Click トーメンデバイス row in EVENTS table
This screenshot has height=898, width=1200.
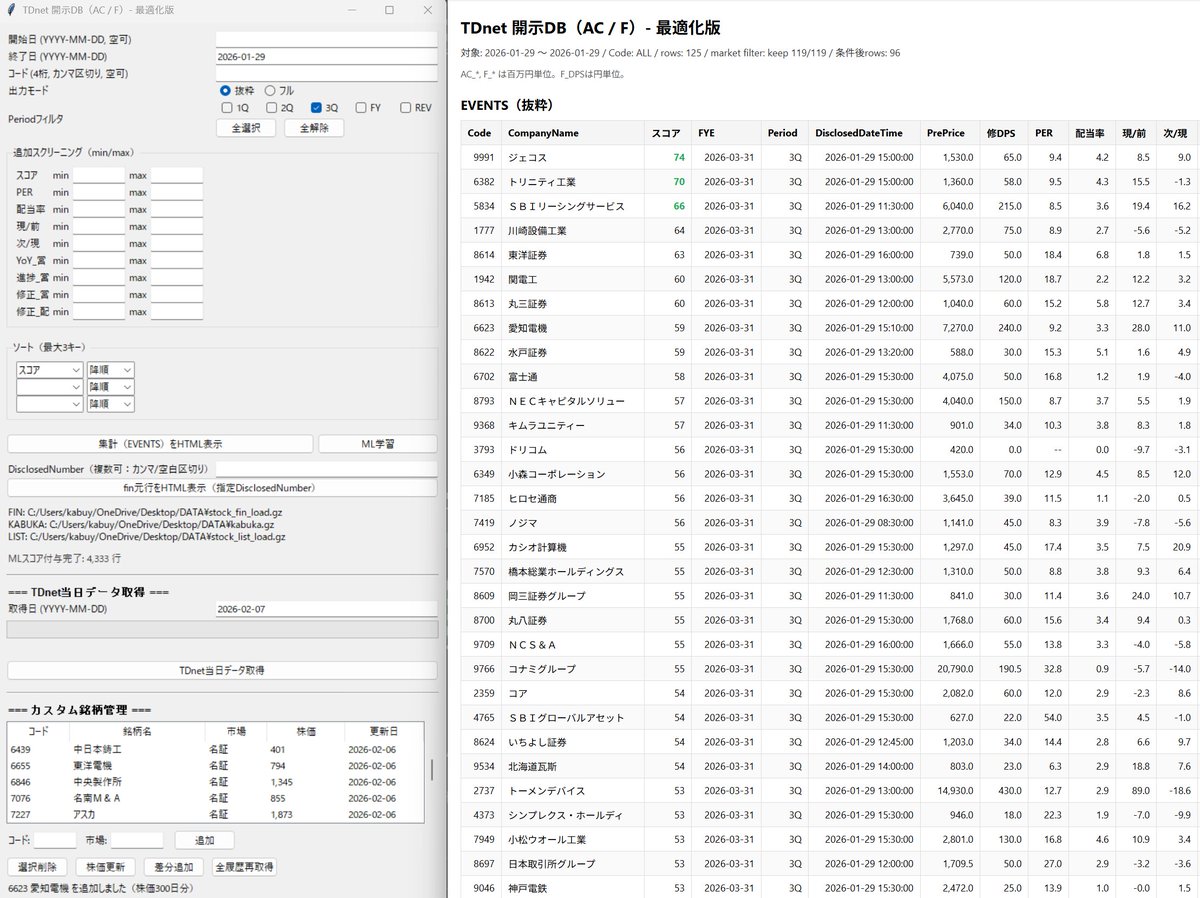tap(830, 791)
